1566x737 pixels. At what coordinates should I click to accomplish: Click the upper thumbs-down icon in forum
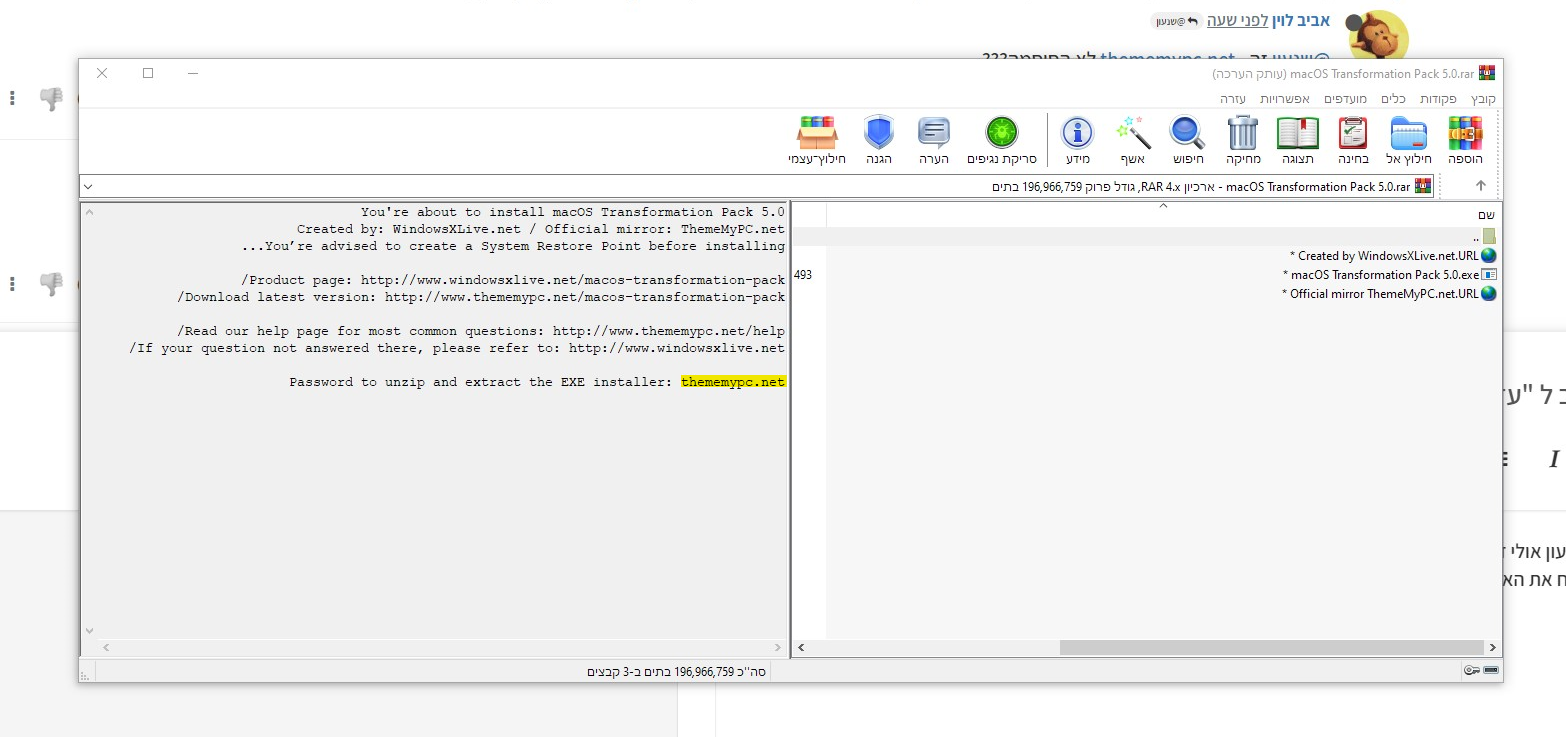tap(51, 98)
